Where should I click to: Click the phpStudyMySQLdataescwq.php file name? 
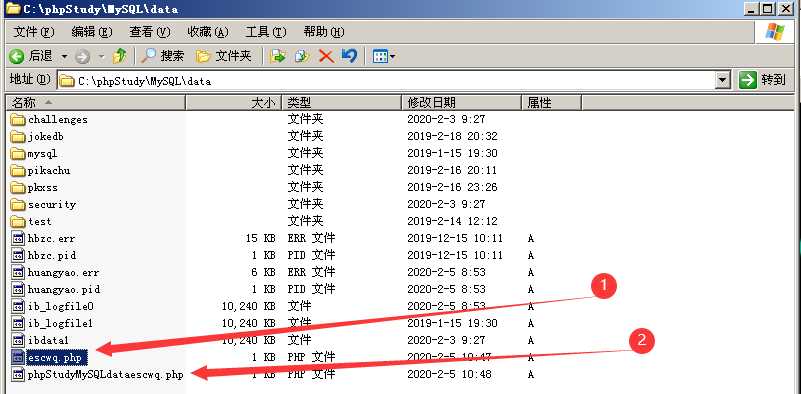pyautogui.click(x=105, y=374)
